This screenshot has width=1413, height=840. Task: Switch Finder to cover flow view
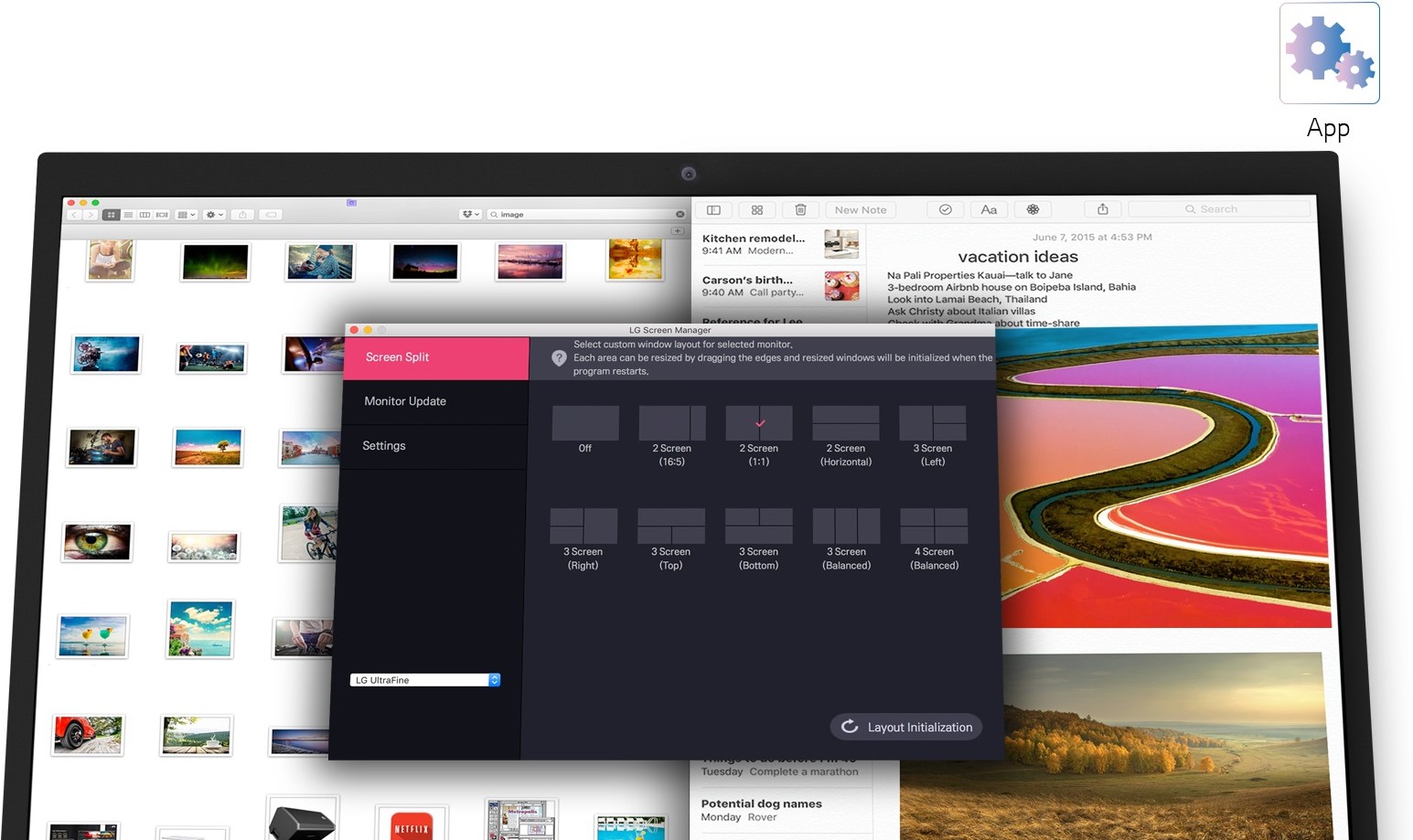(162, 215)
